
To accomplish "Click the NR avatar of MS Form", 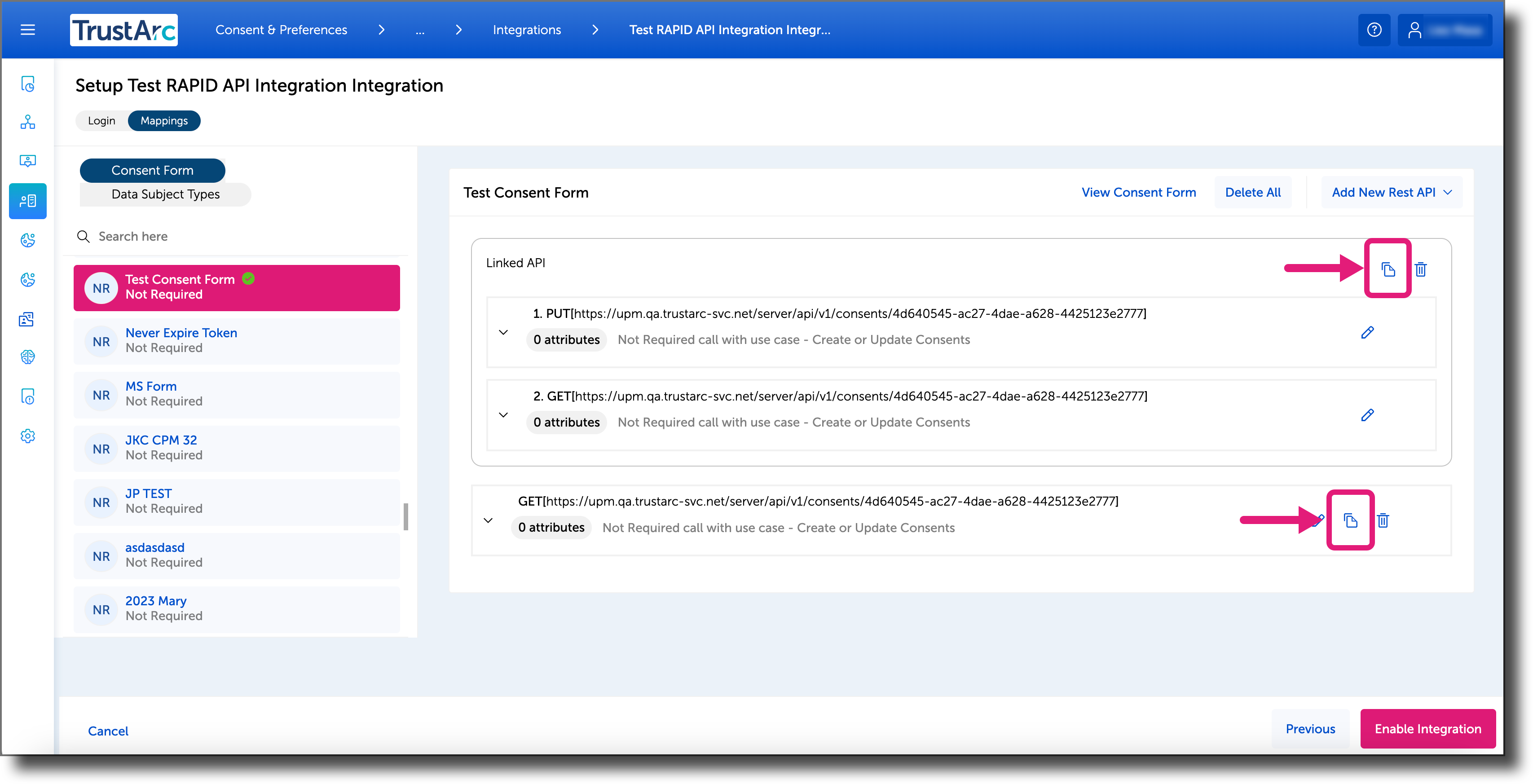I will pos(101,395).
